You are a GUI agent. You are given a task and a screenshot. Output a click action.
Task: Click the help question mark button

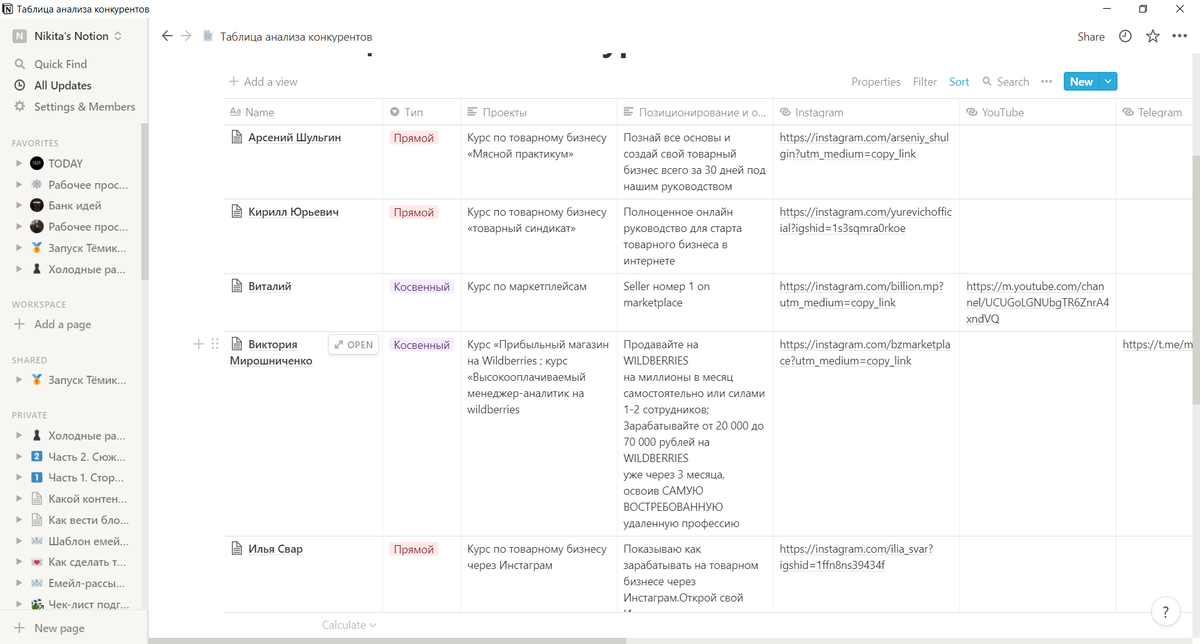click(x=1165, y=612)
